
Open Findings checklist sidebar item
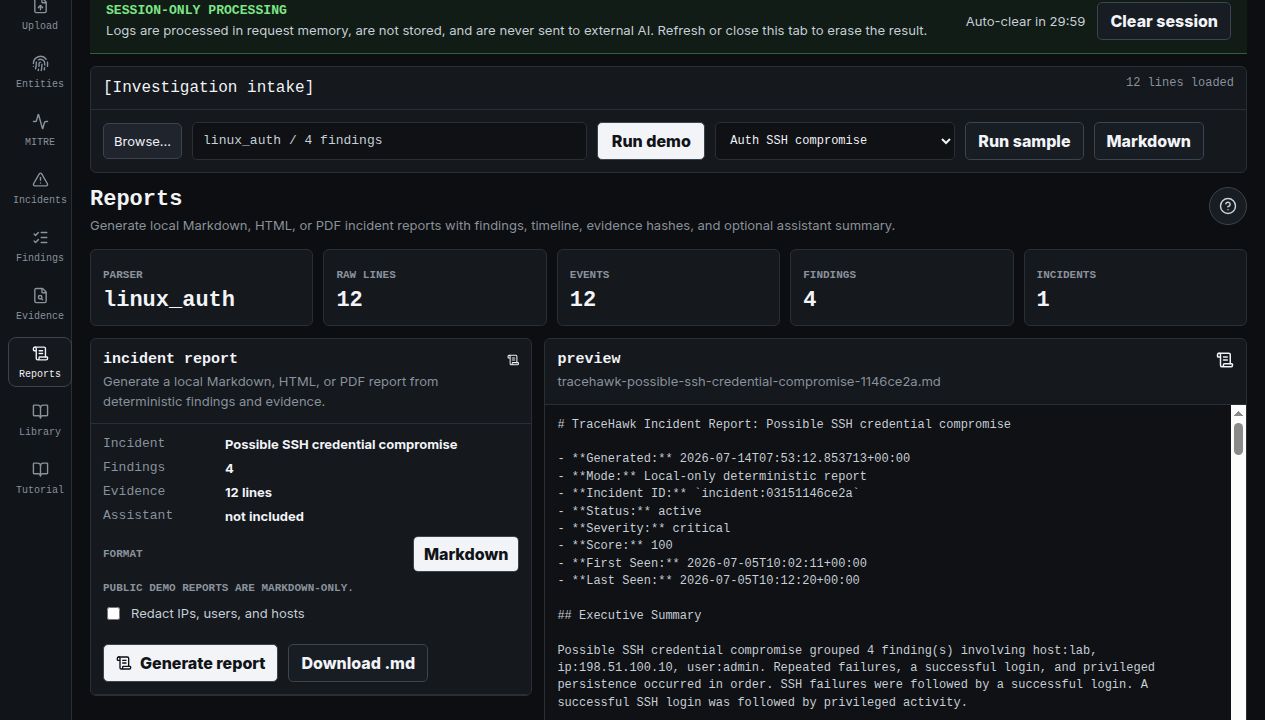(x=39, y=246)
